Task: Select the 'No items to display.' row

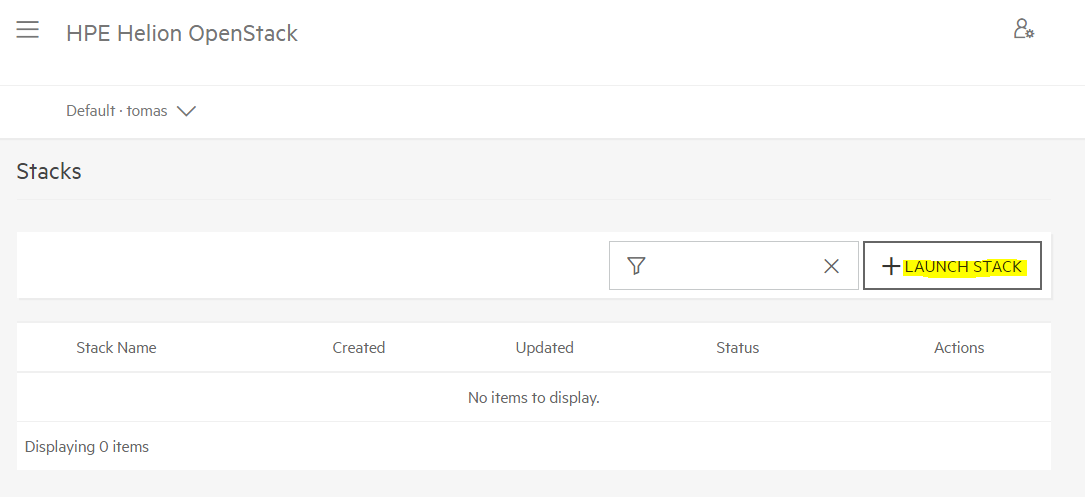Action: click(534, 397)
